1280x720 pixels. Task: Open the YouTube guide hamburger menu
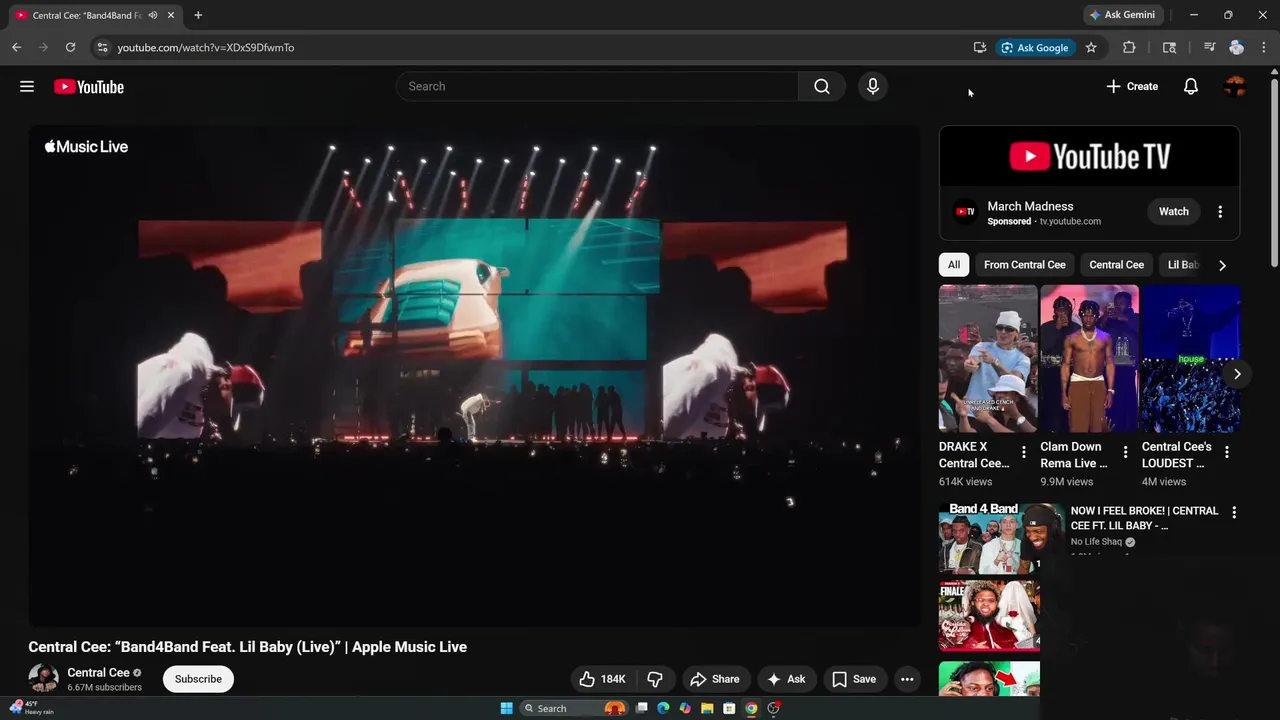(x=27, y=87)
